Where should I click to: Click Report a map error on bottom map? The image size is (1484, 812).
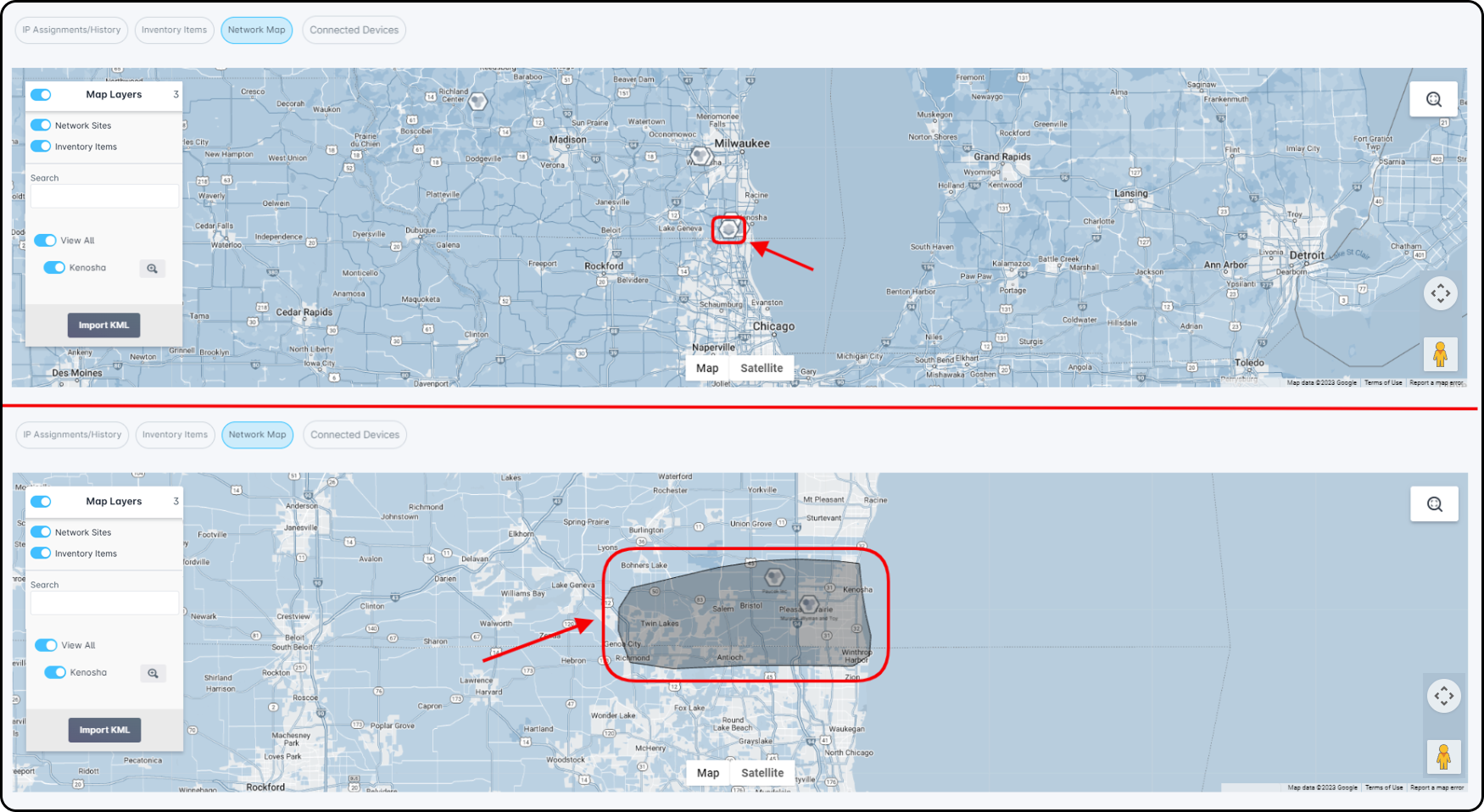click(x=1437, y=787)
